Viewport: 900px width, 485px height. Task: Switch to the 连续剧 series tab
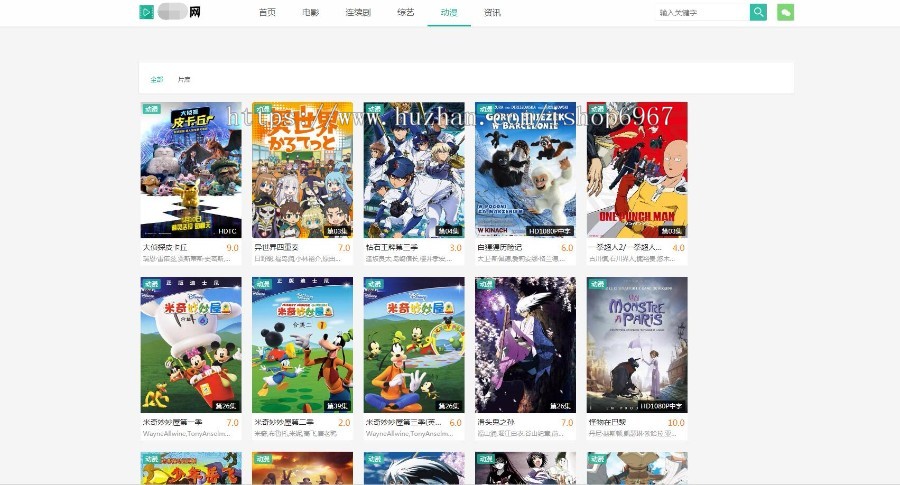(358, 13)
